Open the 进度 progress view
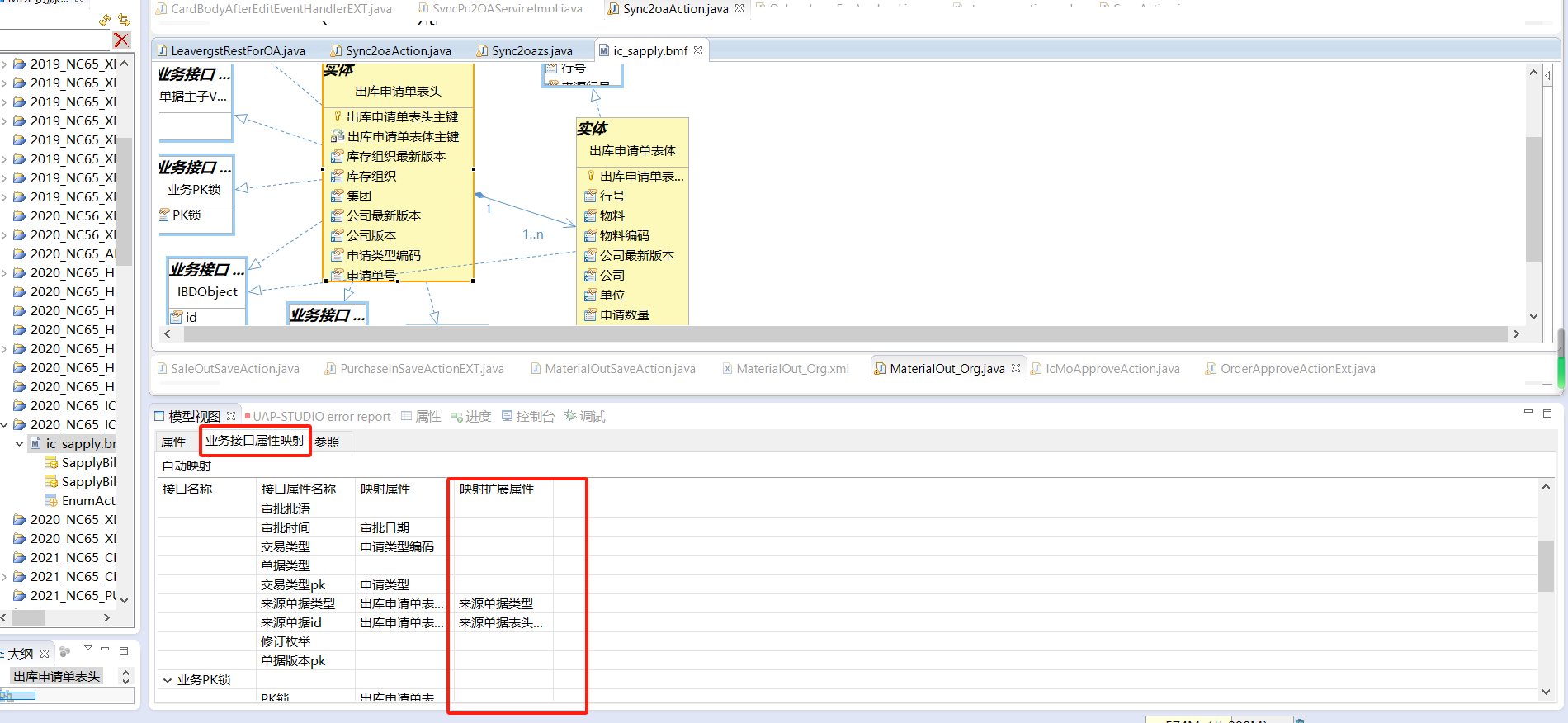Image resolution: width=1568 pixels, height=723 pixels. click(x=470, y=416)
